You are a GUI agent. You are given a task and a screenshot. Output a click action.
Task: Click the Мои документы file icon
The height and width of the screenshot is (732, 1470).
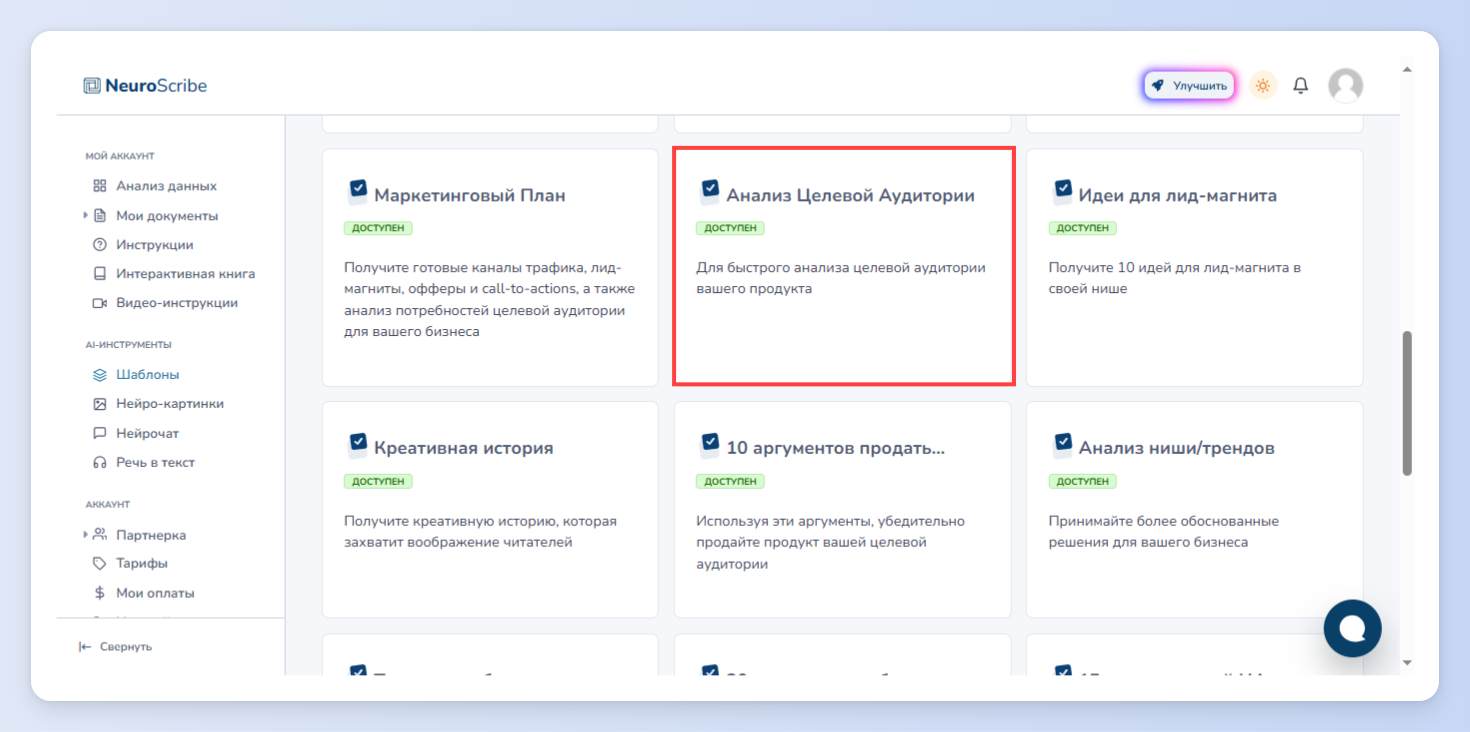click(99, 216)
